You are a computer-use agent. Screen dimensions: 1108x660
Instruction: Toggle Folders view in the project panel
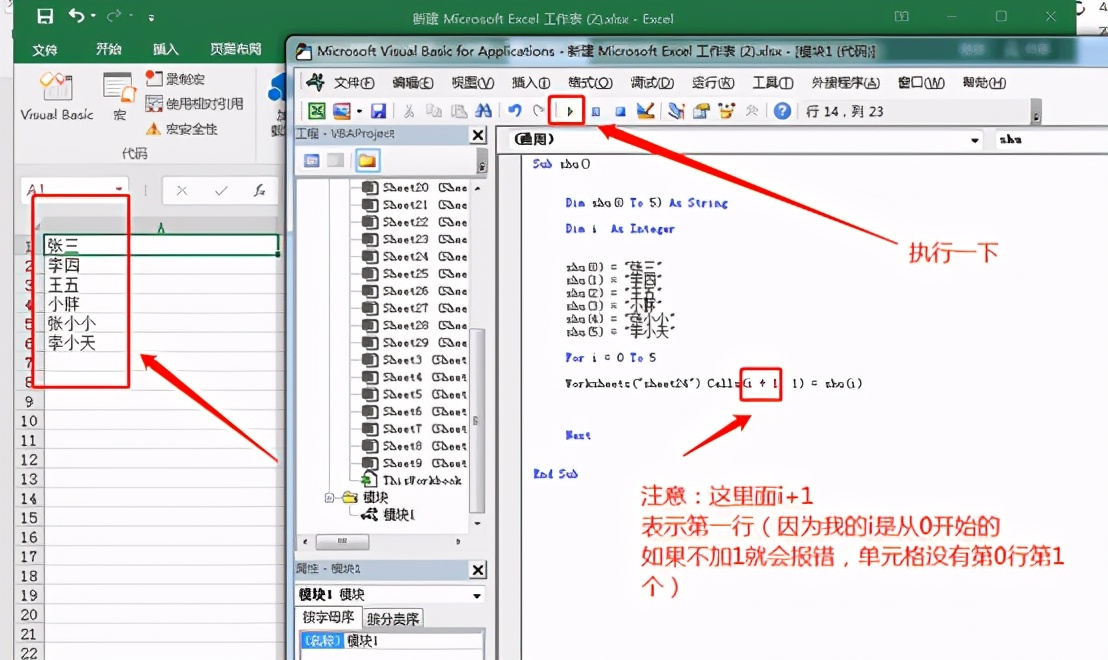tap(367, 160)
